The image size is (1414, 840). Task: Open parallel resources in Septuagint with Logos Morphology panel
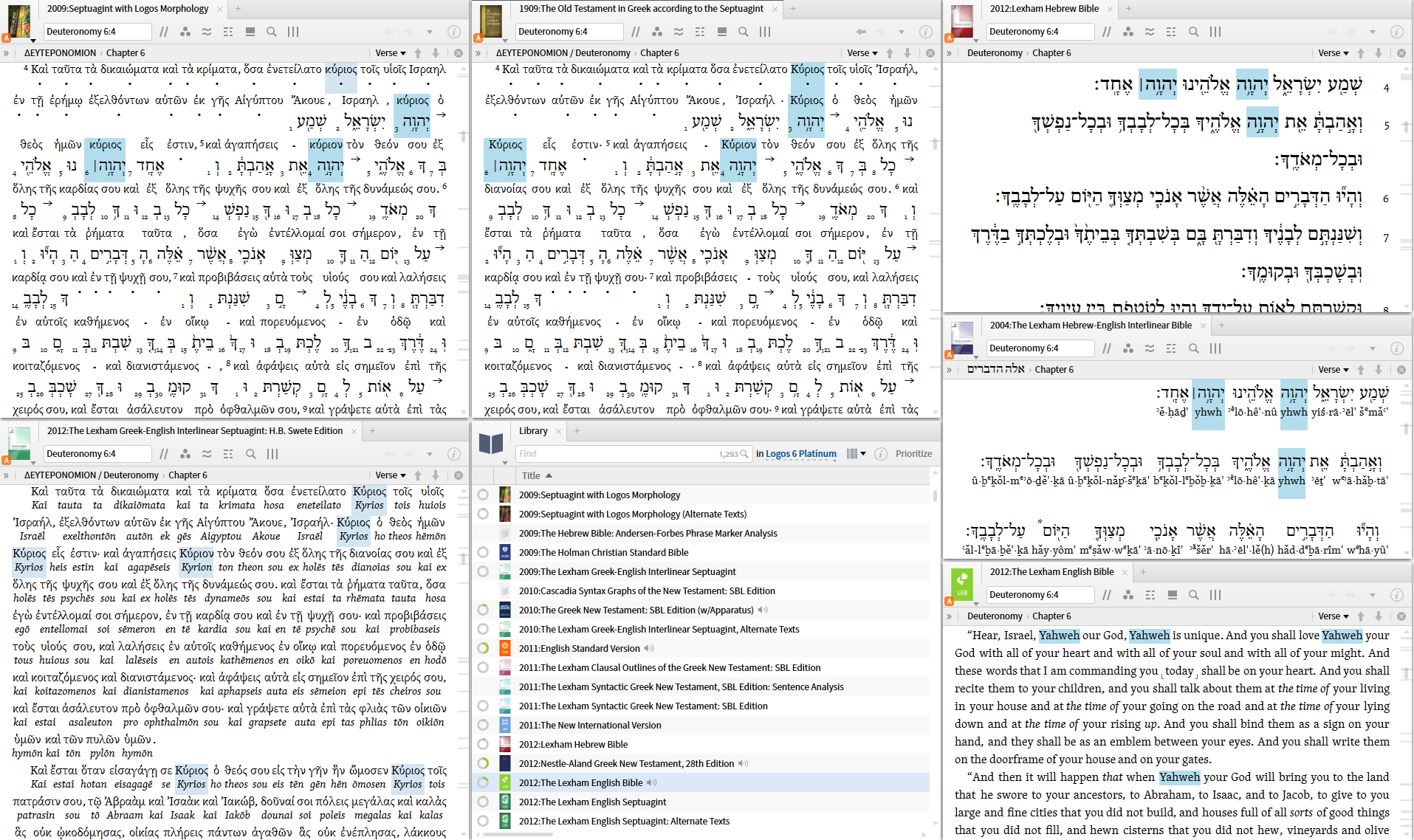coord(164,32)
